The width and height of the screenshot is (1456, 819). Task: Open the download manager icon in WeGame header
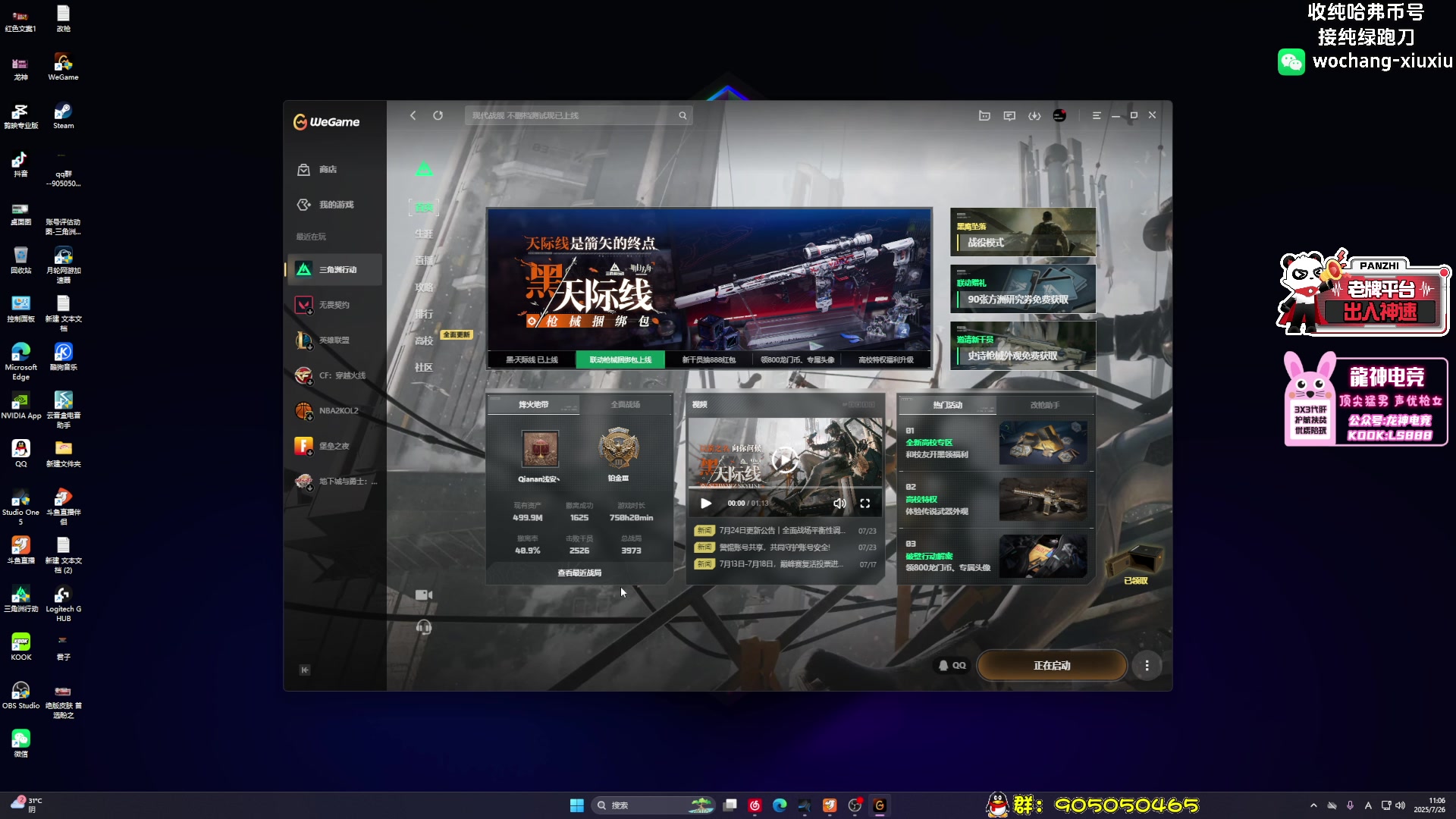point(1034,115)
